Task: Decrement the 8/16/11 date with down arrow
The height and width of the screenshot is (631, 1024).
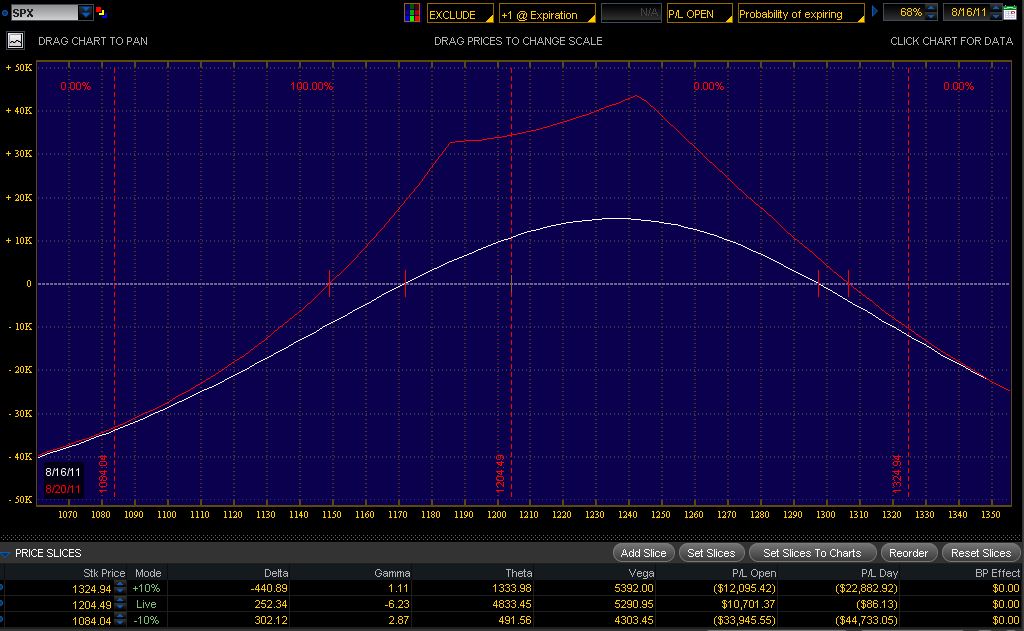Action: 996,16
